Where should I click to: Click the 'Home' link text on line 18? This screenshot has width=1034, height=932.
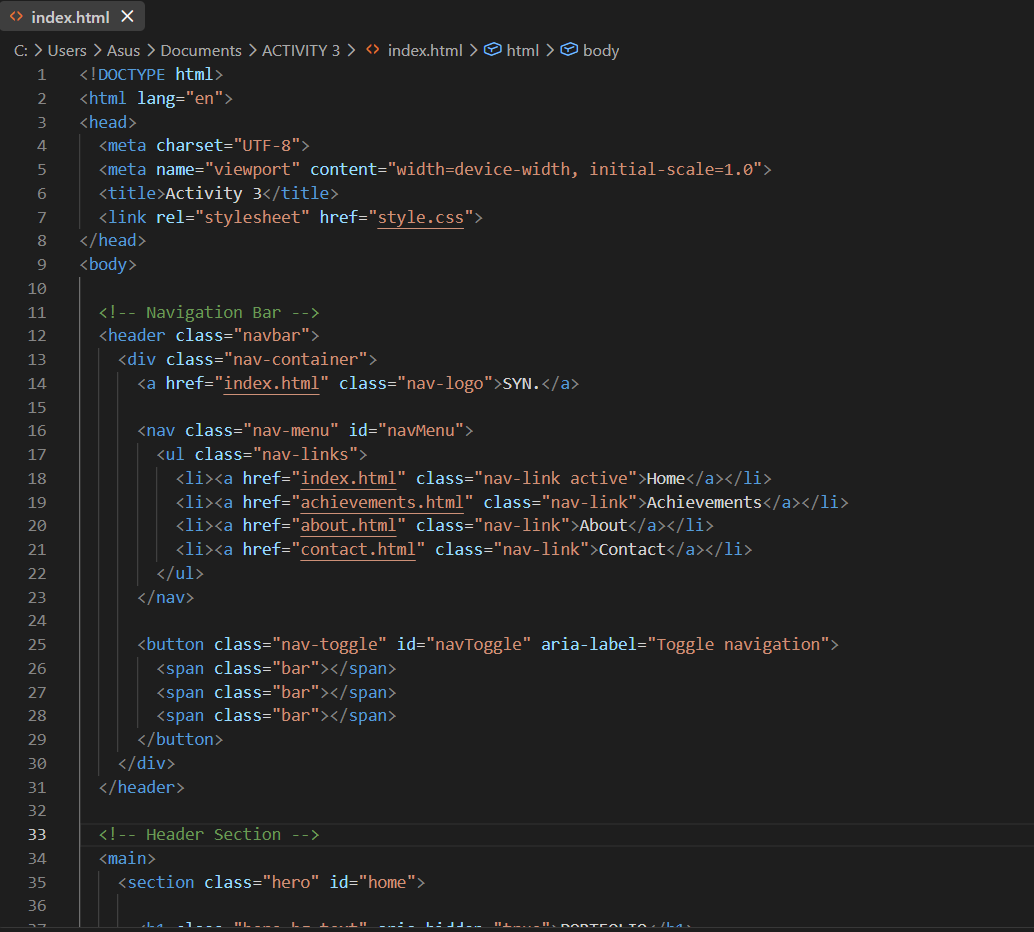tap(666, 478)
